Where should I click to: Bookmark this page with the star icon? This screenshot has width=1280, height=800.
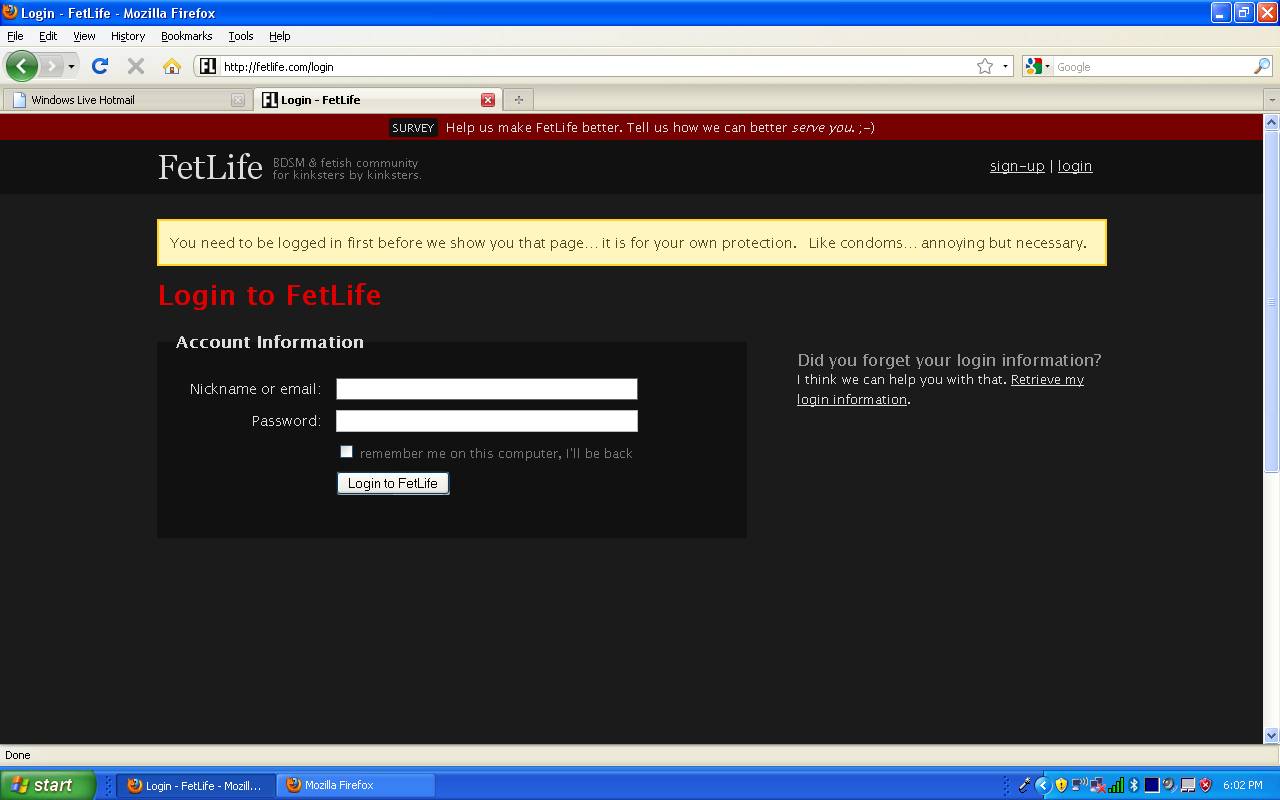pos(985,66)
